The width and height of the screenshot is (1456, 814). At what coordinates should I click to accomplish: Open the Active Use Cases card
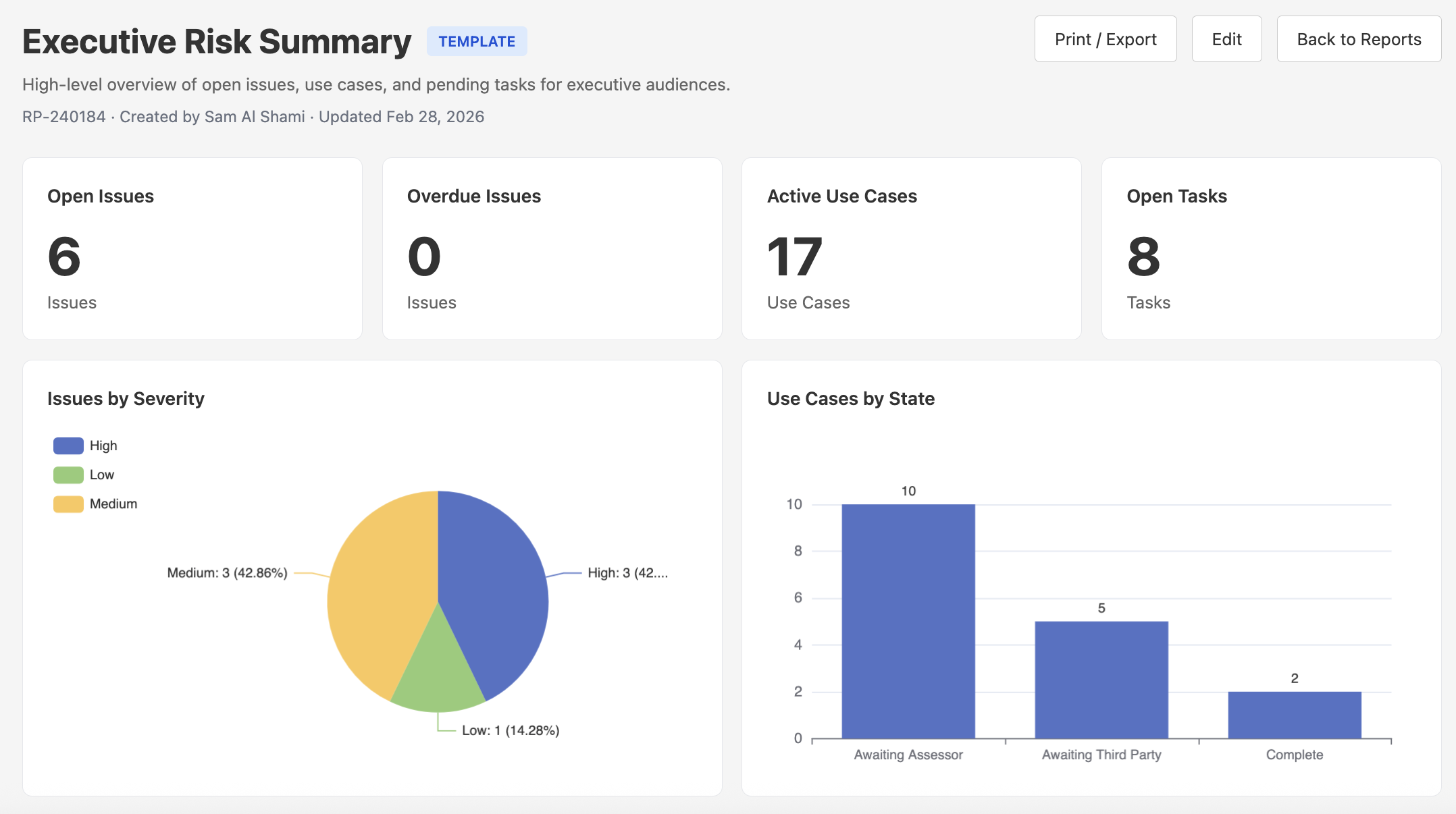[911, 248]
